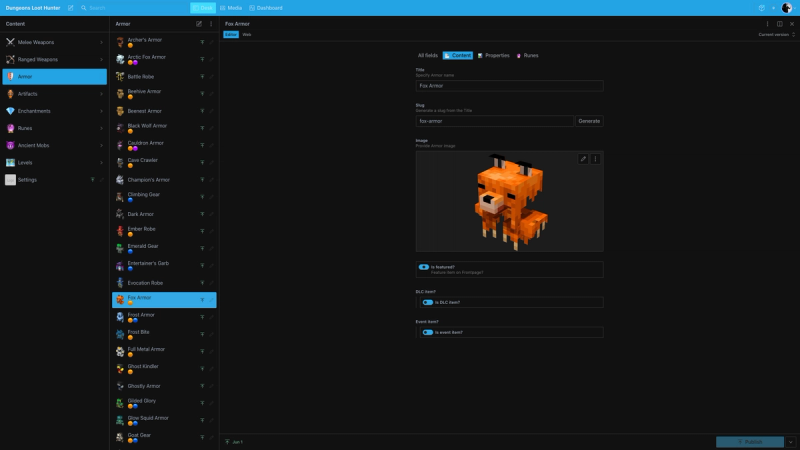800x450 pixels.
Task: Click the Melee Weapons crossed swords icon
Action: click(10, 42)
